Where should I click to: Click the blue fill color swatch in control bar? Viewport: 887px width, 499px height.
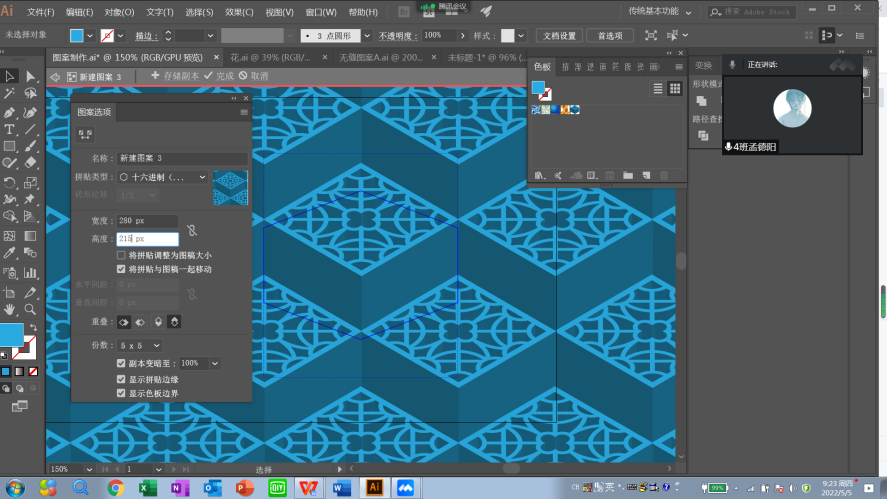point(78,35)
